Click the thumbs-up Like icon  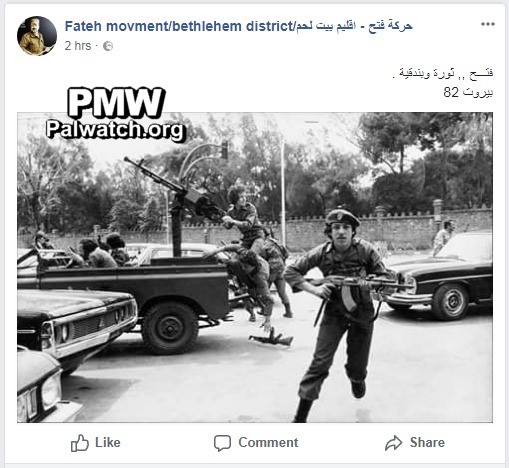80,443
